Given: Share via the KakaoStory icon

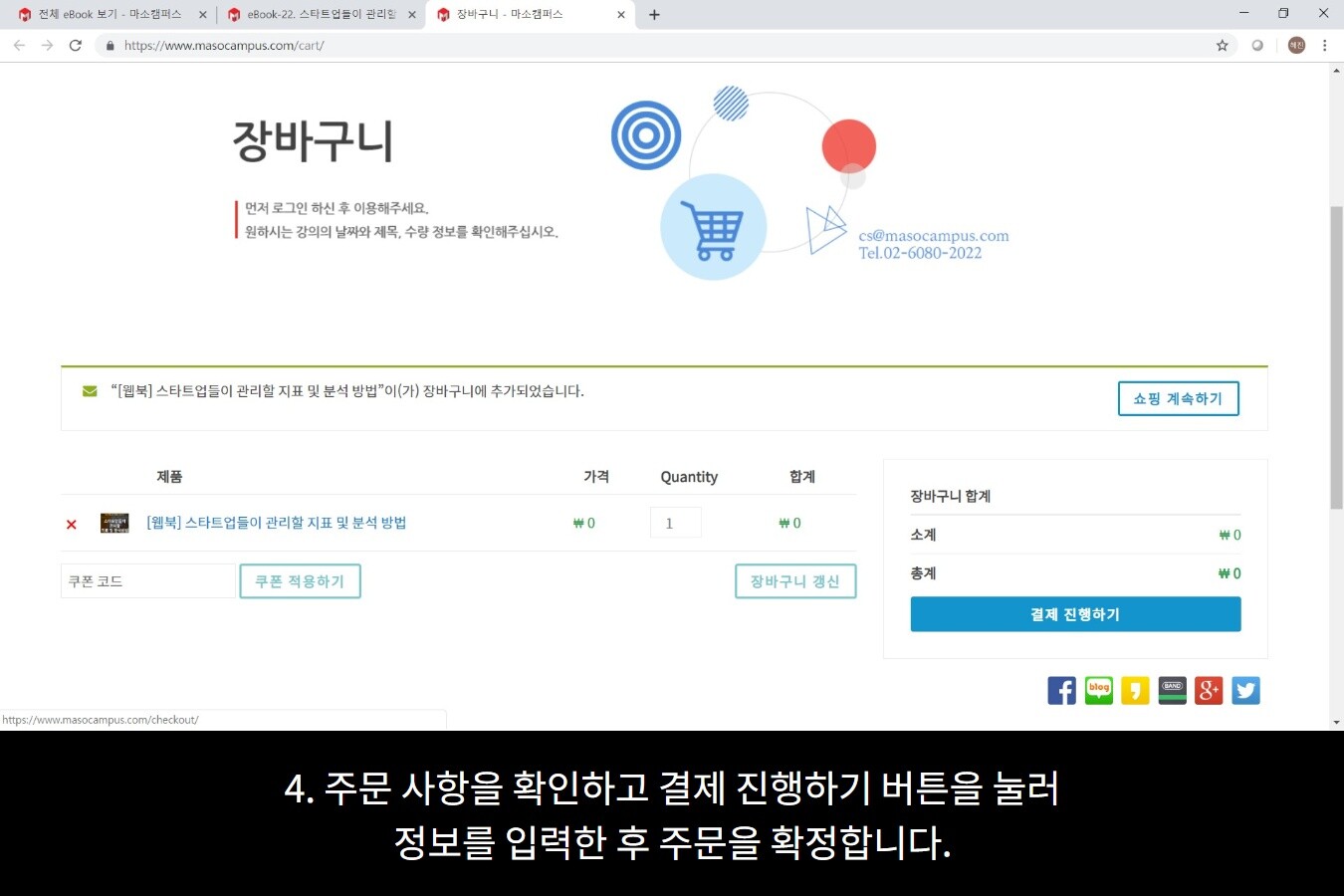Looking at the screenshot, I should pos(1135,690).
